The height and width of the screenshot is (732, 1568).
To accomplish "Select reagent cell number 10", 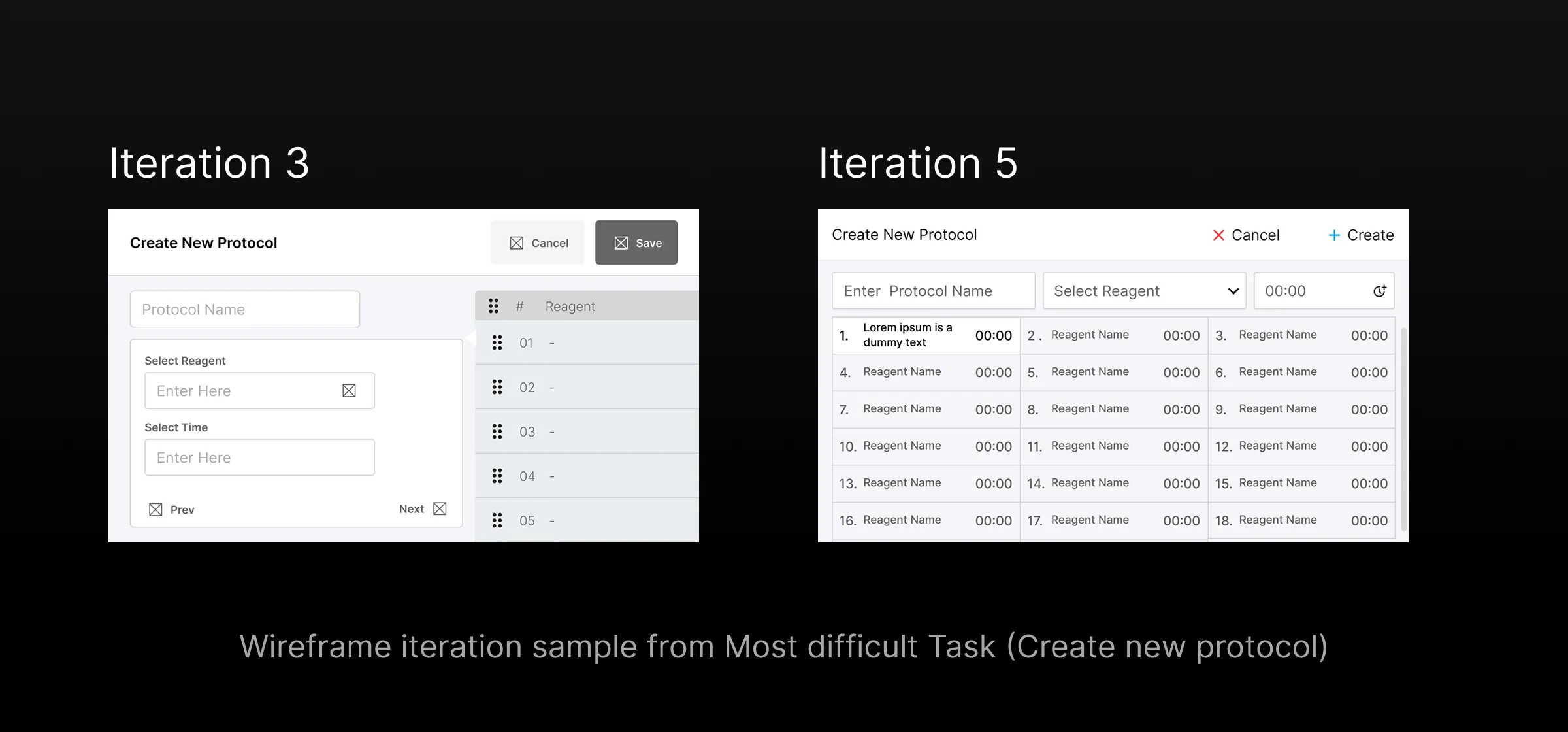I will (x=926, y=446).
